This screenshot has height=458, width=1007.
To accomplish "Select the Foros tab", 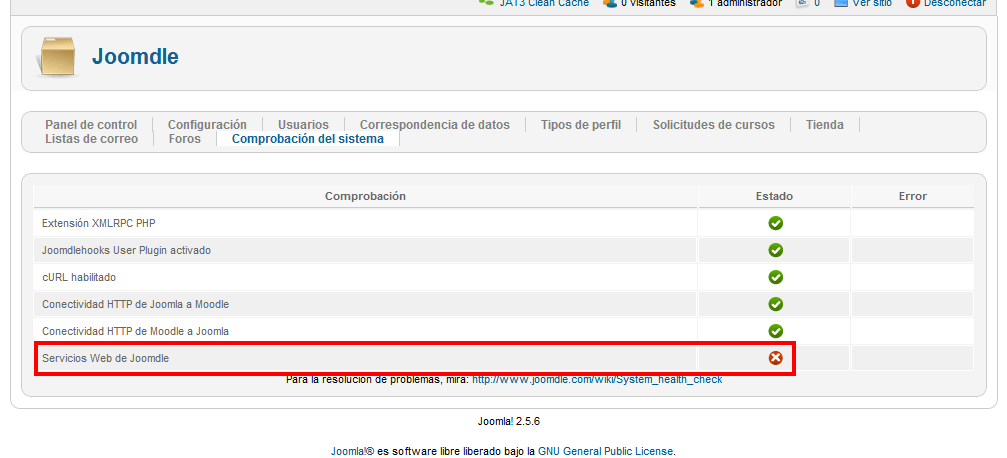I will [184, 139].
